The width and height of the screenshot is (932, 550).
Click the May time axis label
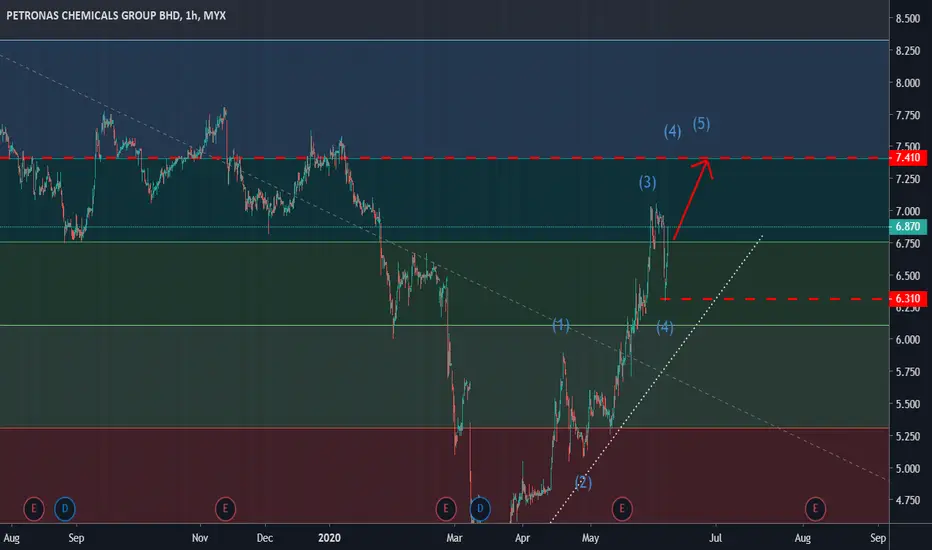590,538
